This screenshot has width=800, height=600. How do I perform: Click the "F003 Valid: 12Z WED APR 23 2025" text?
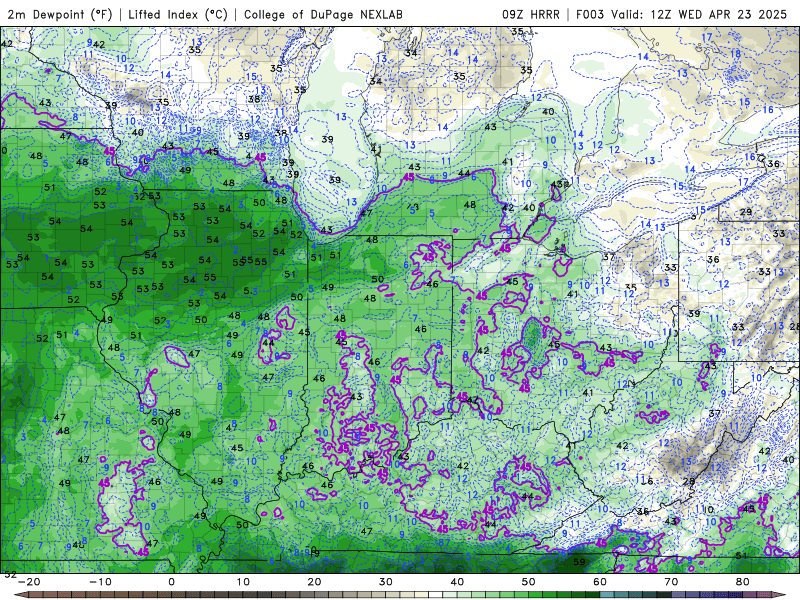click(682, 14)
